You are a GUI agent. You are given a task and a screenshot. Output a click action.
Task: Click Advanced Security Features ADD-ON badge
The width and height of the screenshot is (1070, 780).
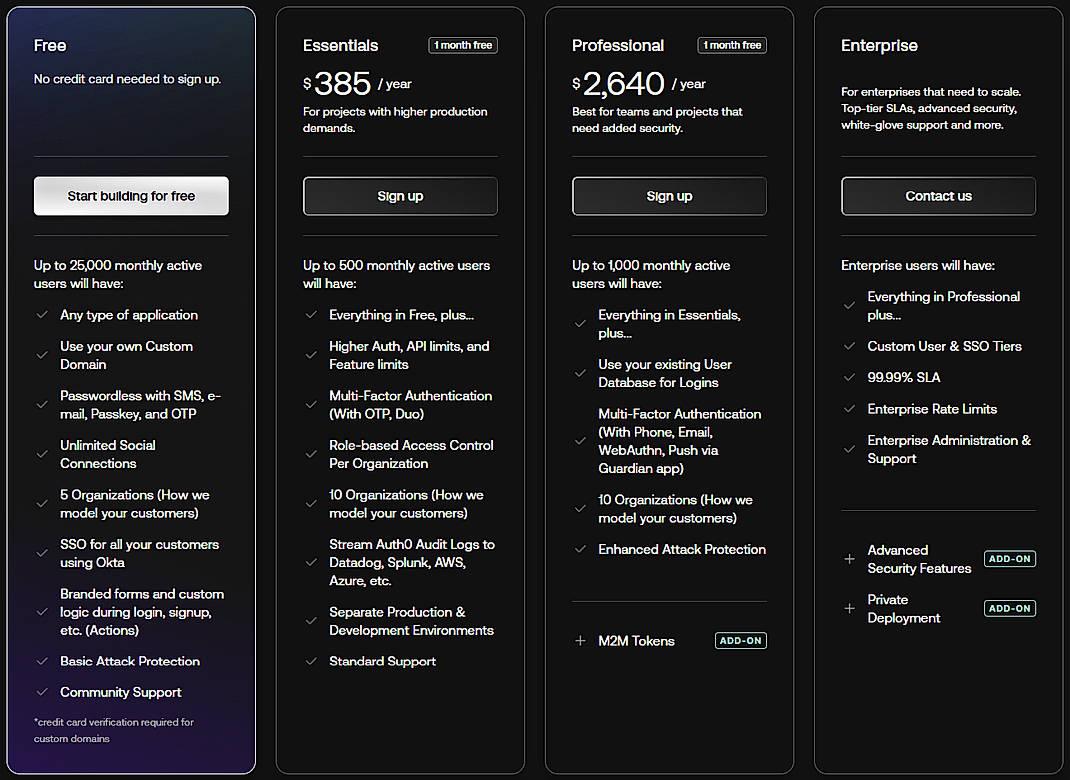point(1010,559)
